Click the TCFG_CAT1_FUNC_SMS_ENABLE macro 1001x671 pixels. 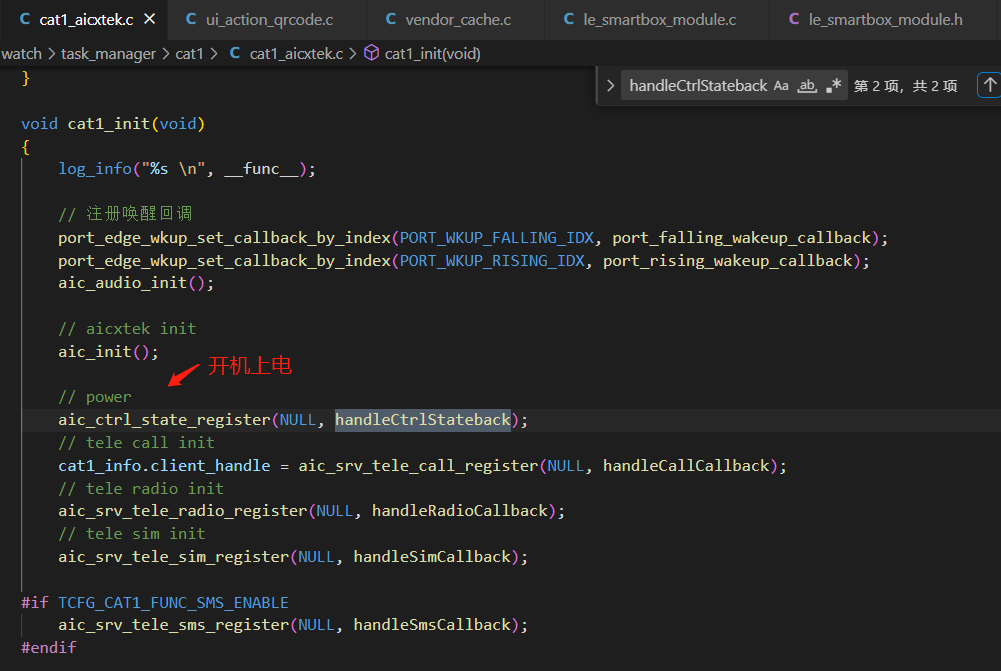click(173, 603)
